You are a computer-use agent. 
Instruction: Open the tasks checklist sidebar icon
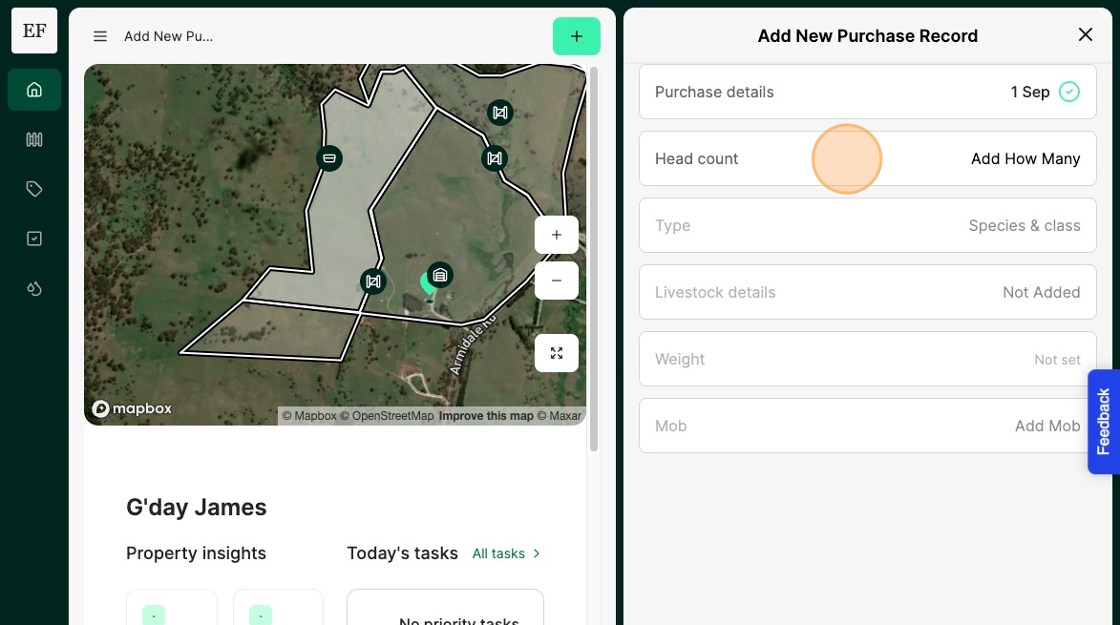[x=34, y=239]
